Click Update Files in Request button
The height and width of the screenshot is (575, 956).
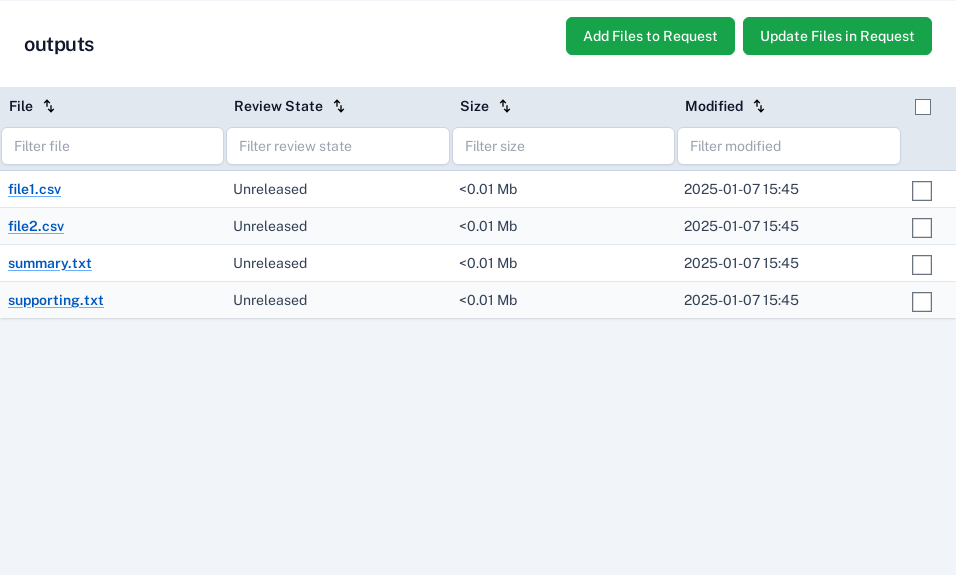click(836, 36)
